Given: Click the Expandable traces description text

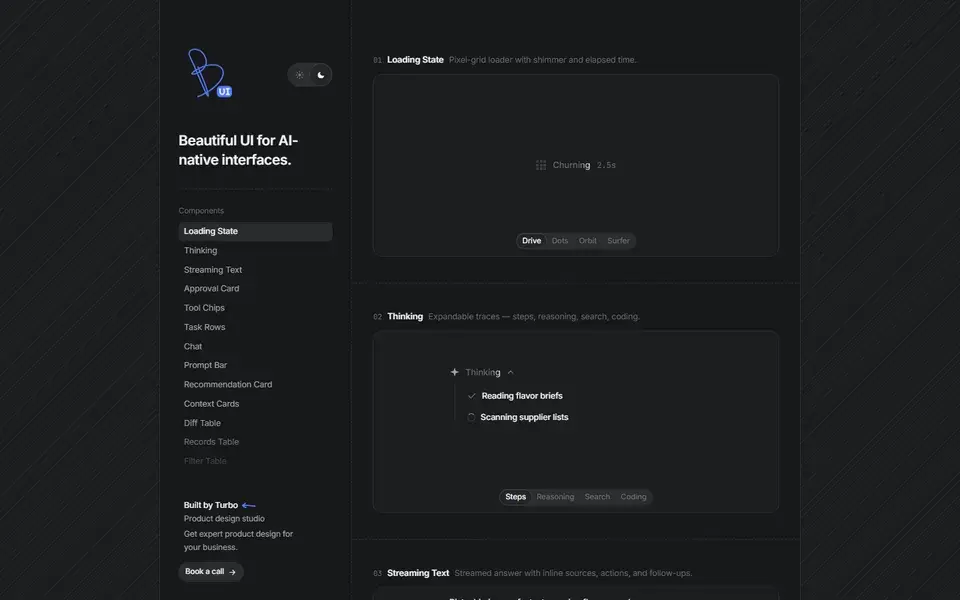Looking at the screenshot, I should click(x=534, y=317).
